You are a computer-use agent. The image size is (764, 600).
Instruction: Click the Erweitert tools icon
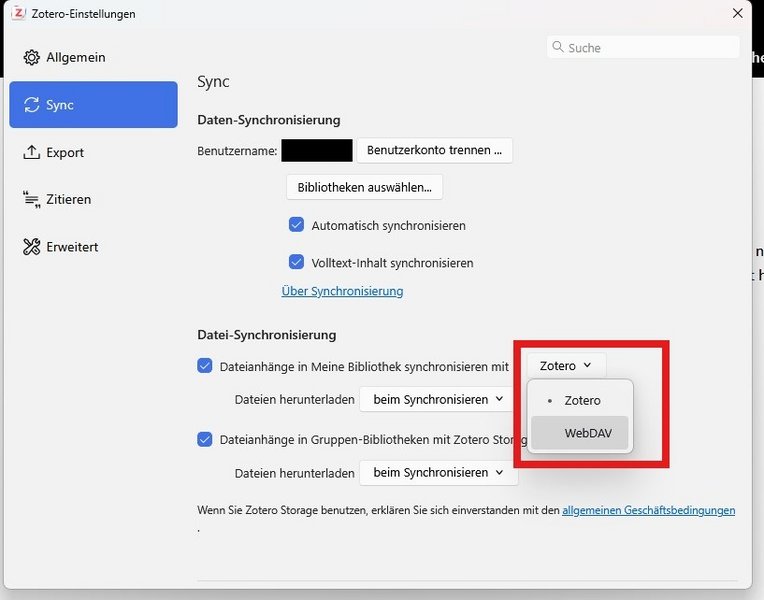[31, 247]
